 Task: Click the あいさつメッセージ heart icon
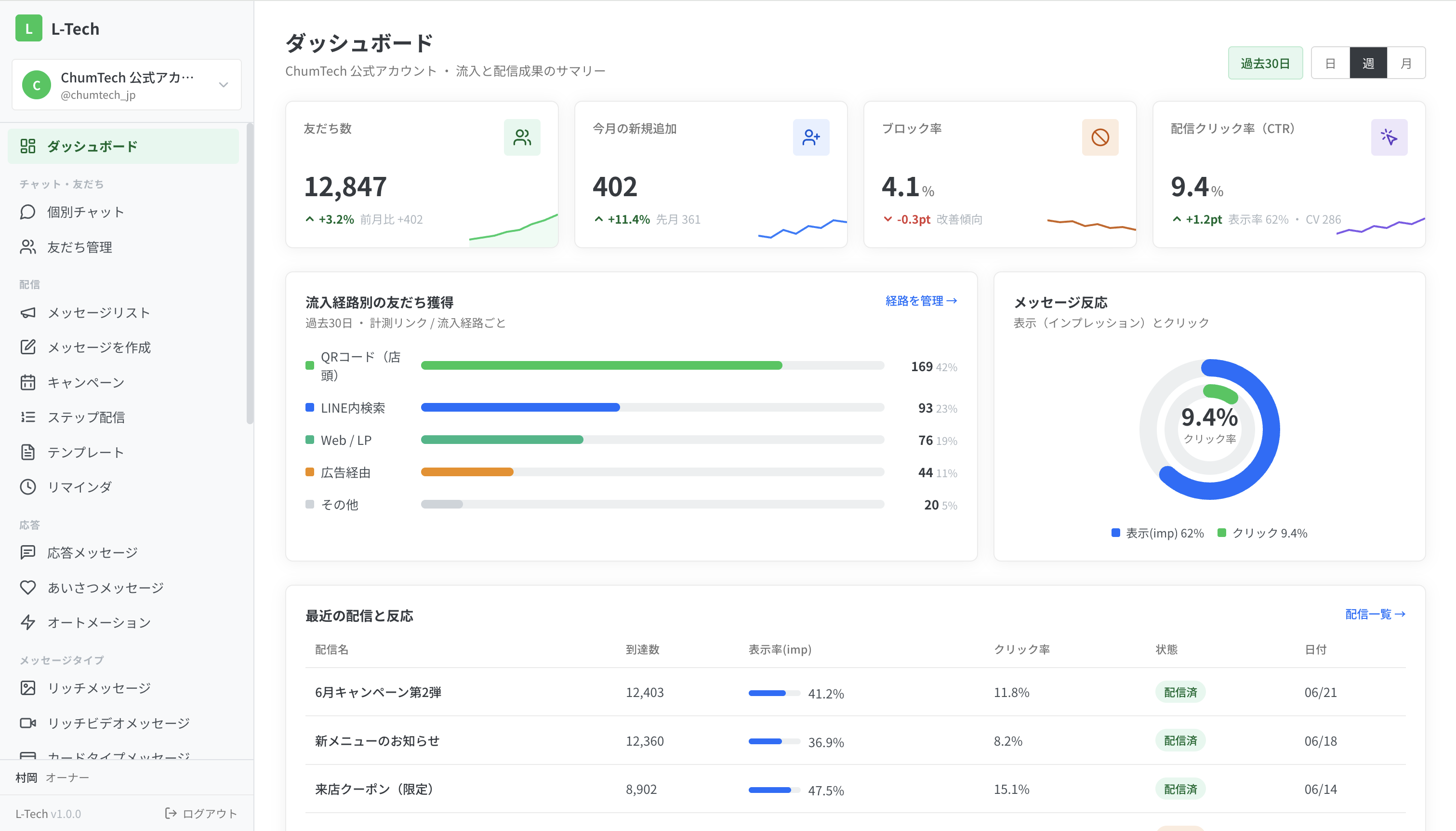point(28,587)
